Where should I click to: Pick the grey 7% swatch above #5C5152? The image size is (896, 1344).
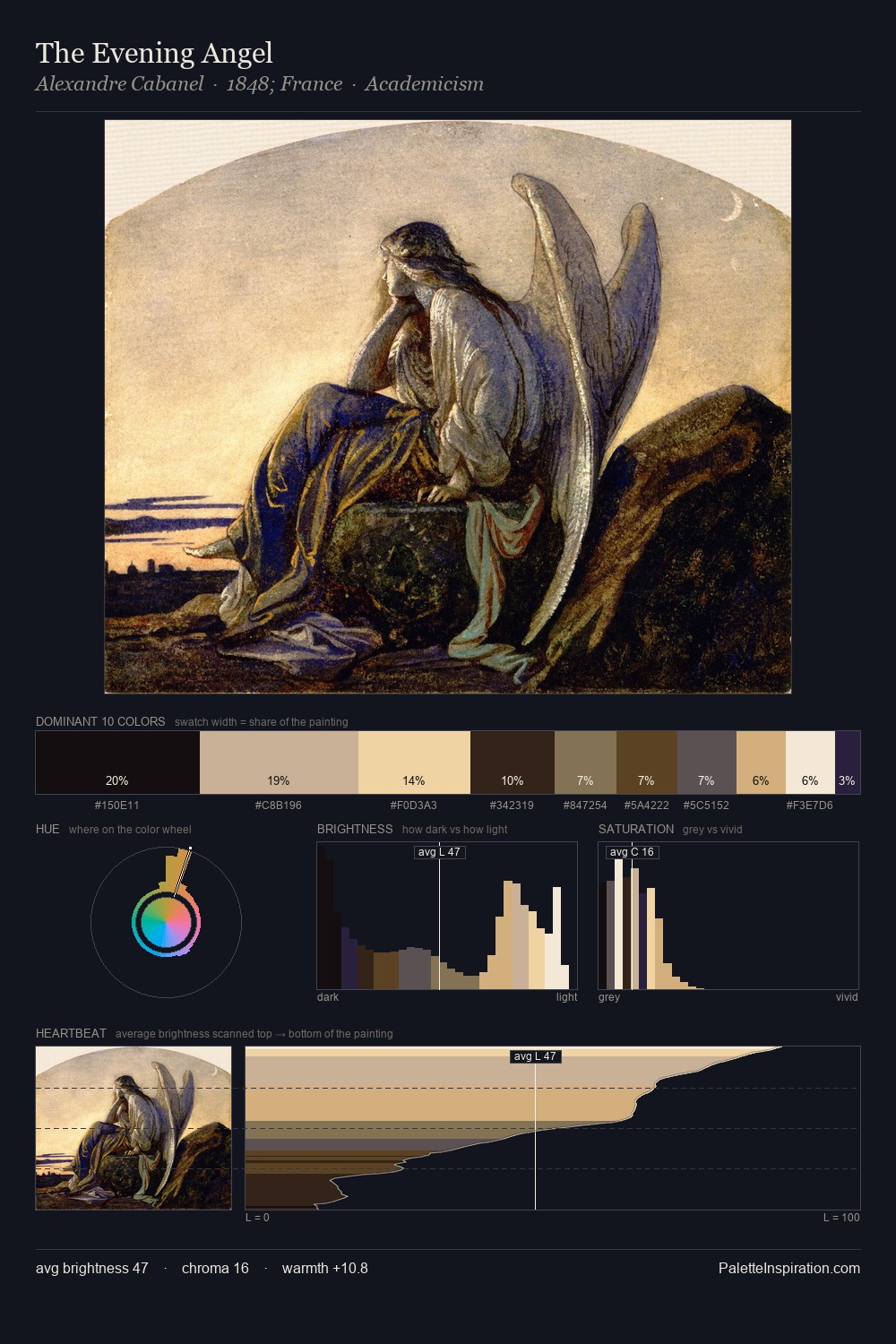pyautogui.click(x=707, y=762)
